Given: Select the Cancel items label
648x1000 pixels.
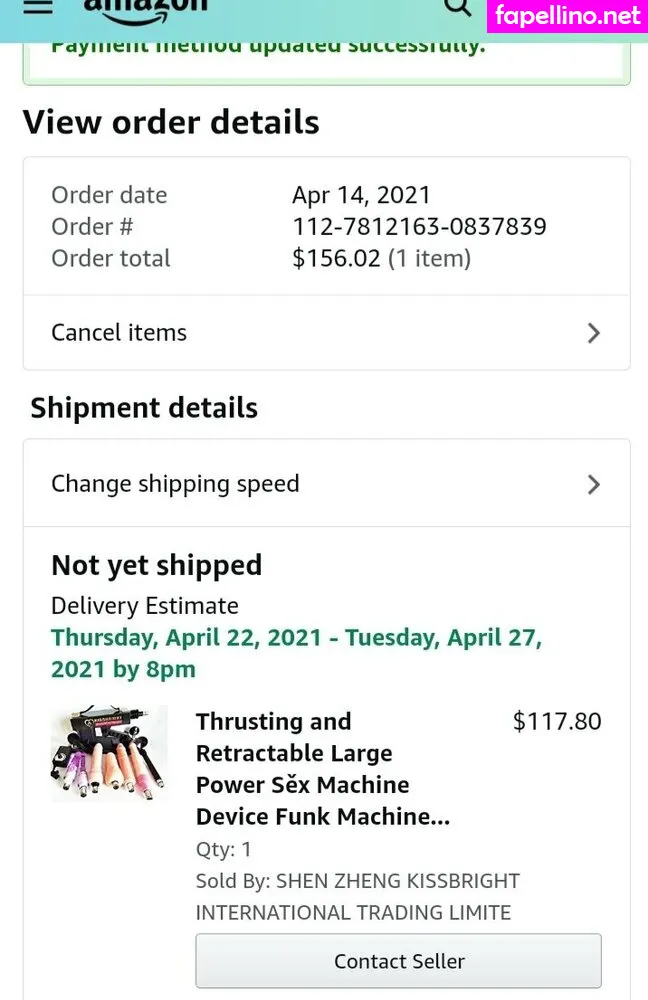Looking at the screenshot, I should tap(119, 333).
